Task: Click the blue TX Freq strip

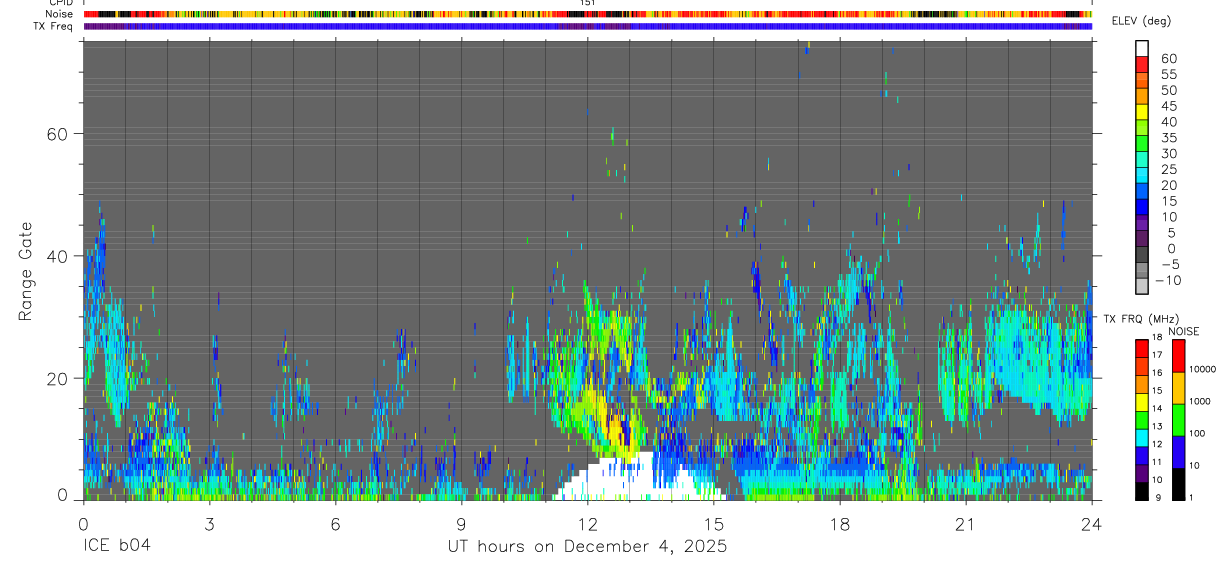Action: (x=587, y=26)
